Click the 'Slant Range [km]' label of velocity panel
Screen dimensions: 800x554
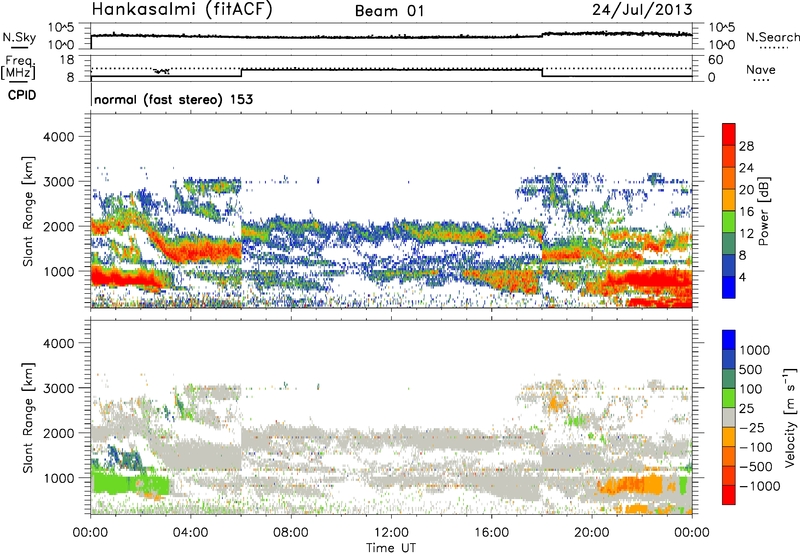(x=28, y=417)
